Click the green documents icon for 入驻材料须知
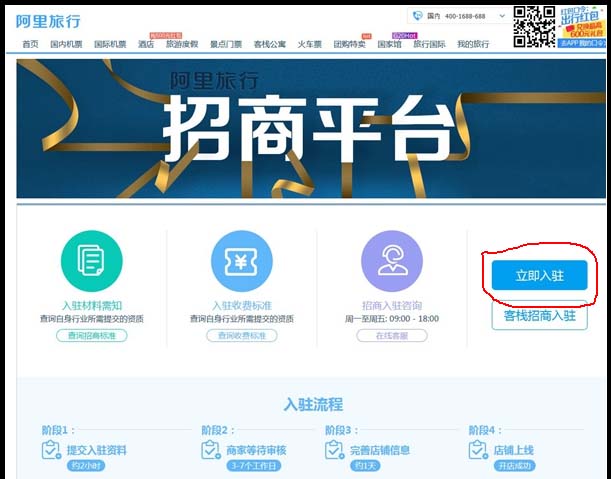This screenshot has width=611, height=479. coord(92,261)
